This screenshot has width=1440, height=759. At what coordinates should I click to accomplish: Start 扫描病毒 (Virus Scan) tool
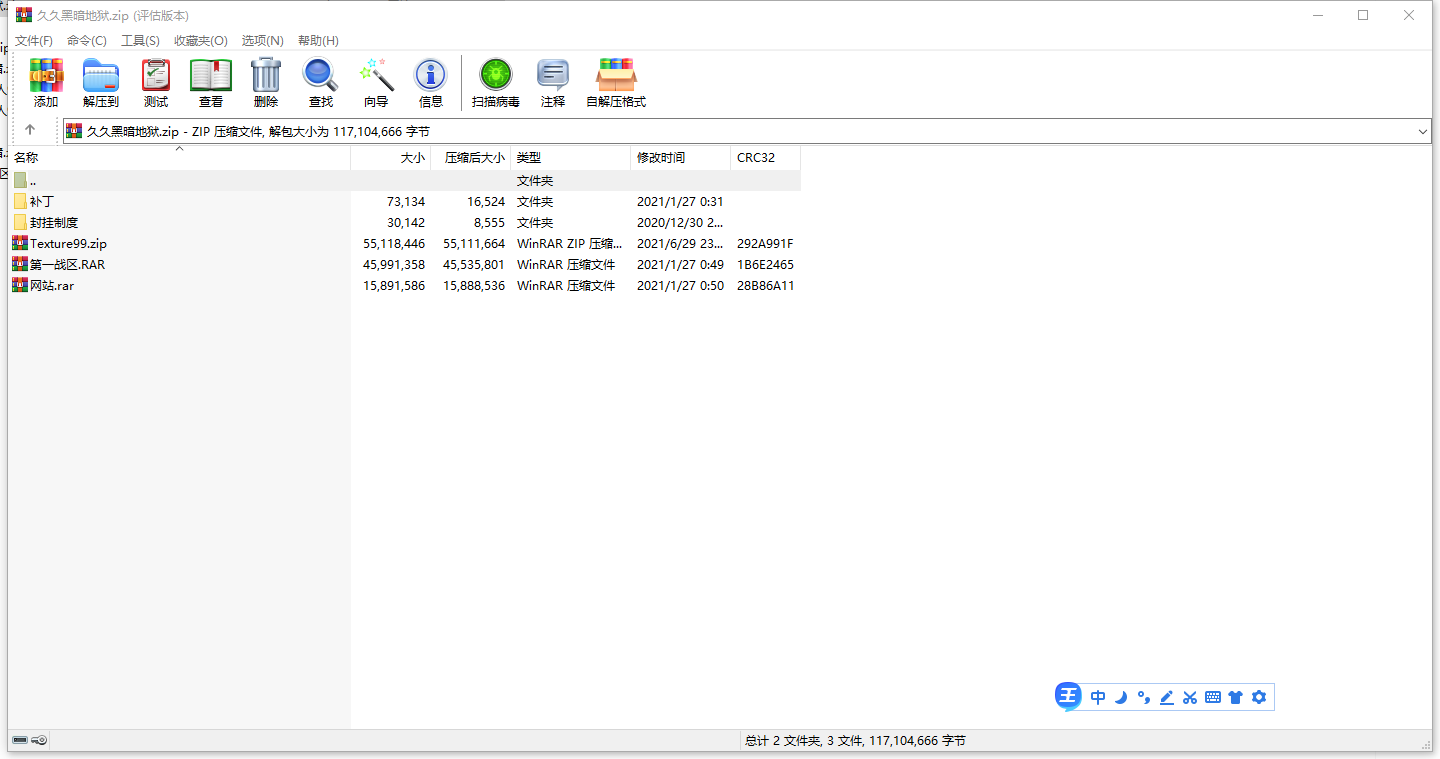(496, 82)
